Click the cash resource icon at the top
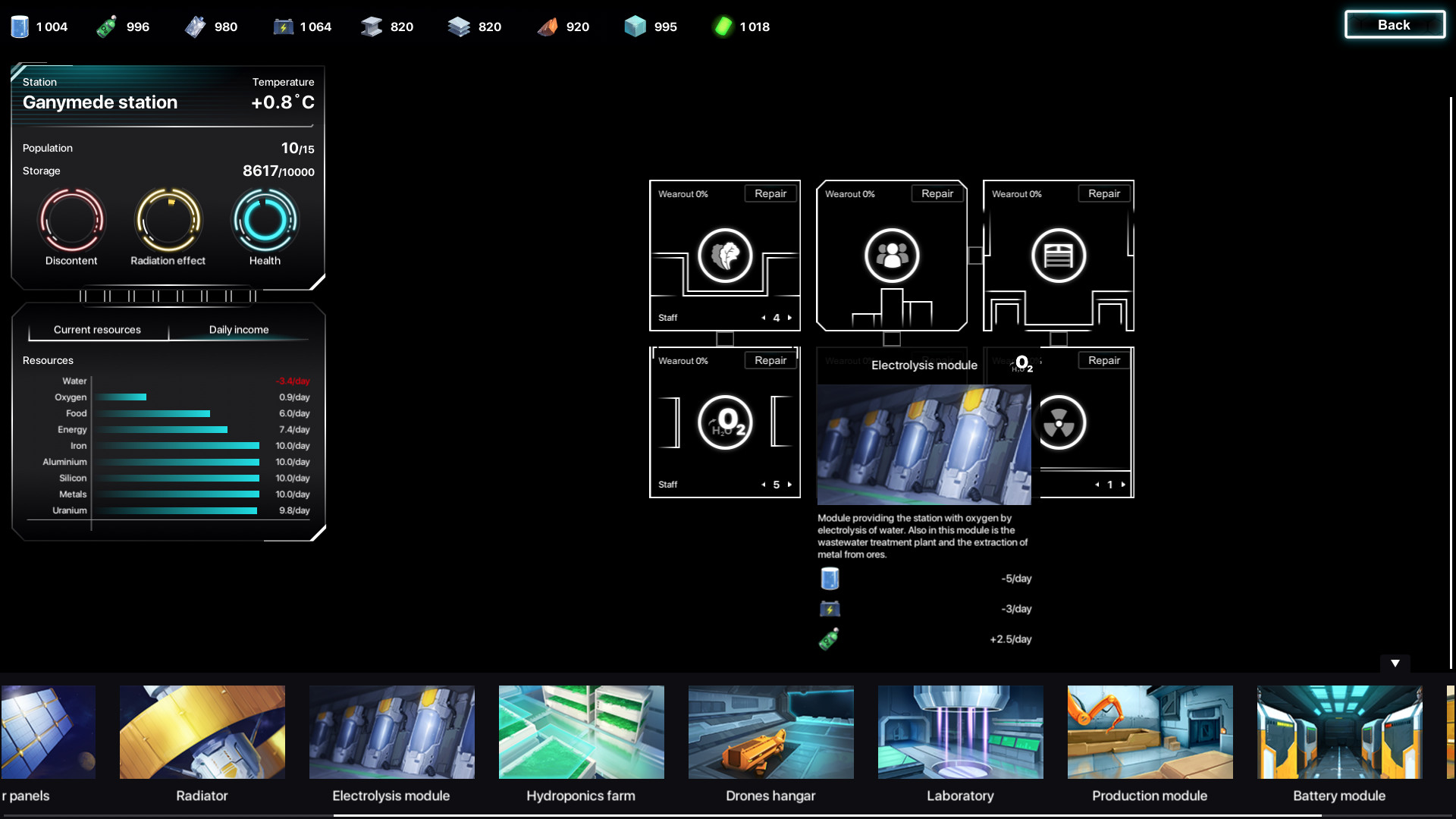Viewport: 1456px width, 819px height. (106, 25)
